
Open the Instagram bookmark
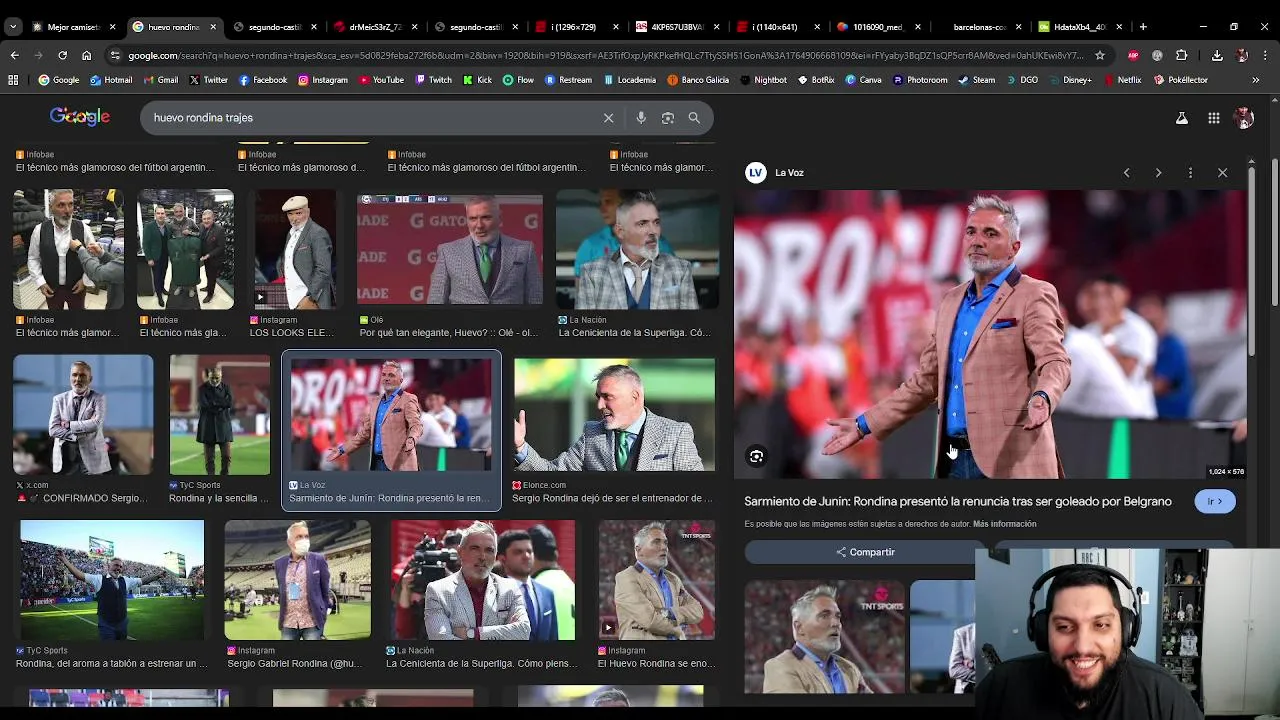(x=323, y=80)
